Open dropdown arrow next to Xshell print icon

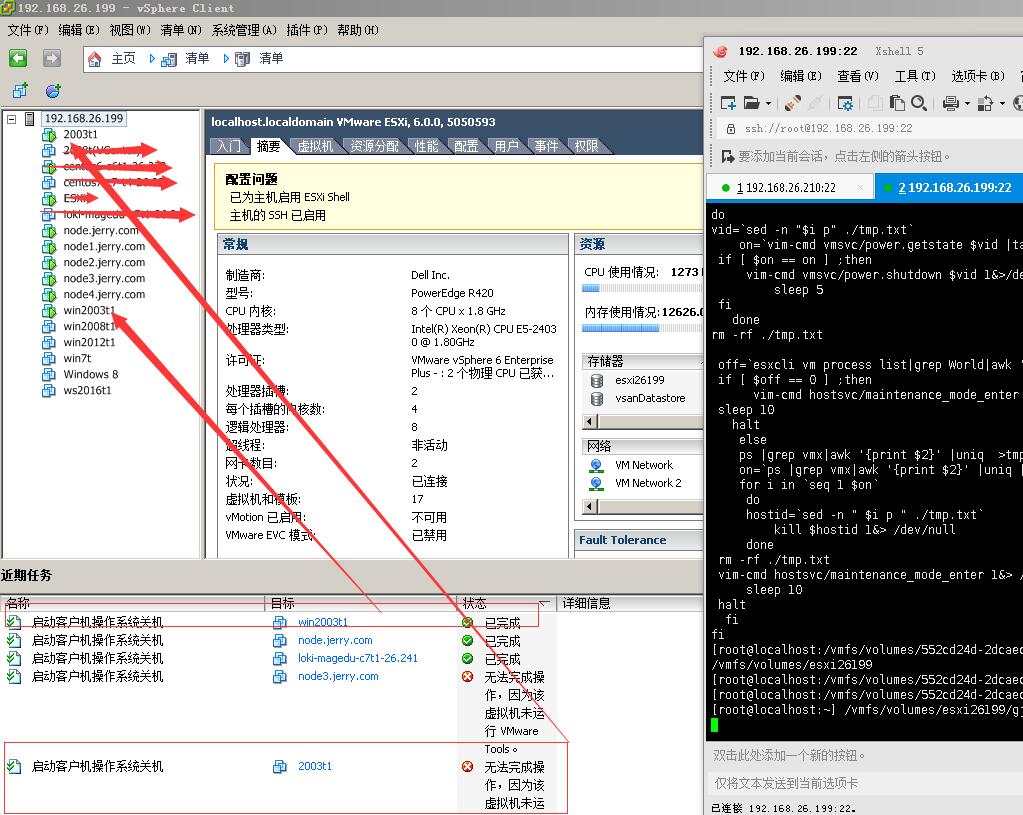coord(967,104)
